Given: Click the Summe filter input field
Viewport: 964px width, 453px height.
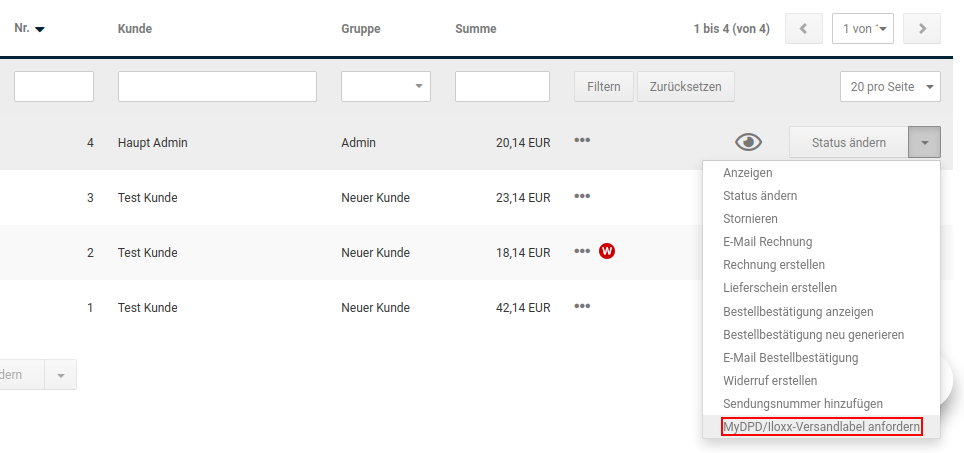Looking at the screenshot, I should point(502,87).
